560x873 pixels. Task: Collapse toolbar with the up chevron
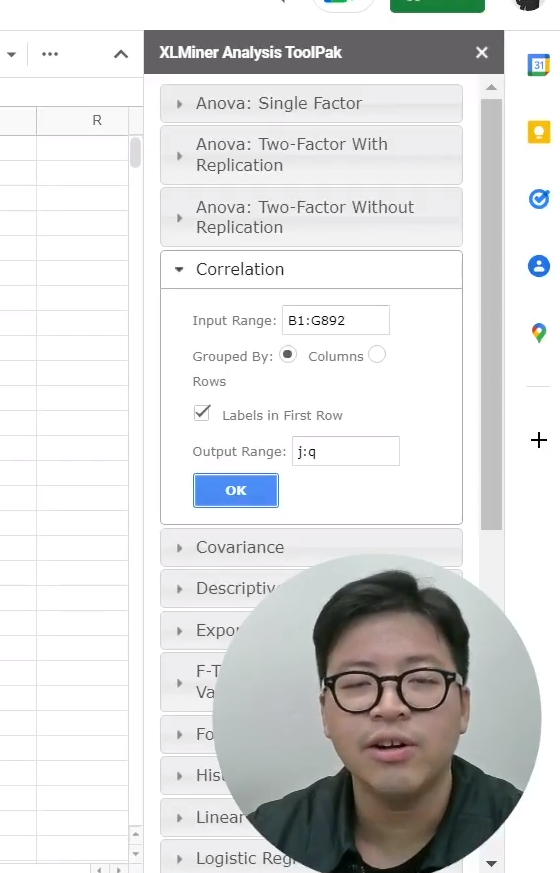pos(121,54)
